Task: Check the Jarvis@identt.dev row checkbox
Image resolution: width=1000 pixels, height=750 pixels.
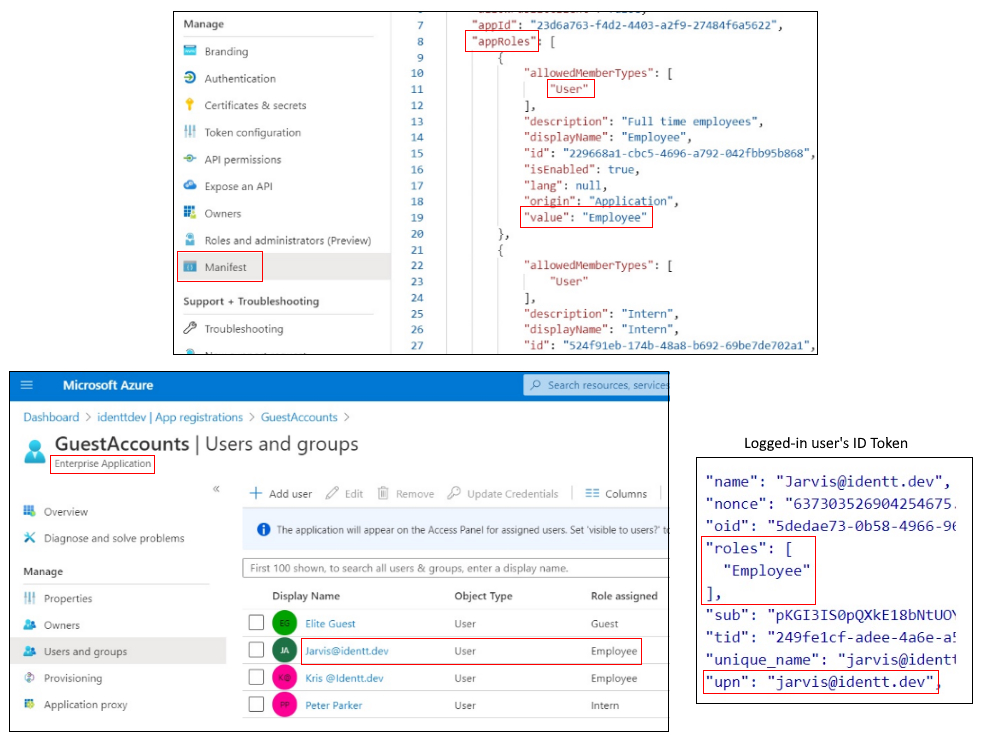Action: click(x=256, y=650)
